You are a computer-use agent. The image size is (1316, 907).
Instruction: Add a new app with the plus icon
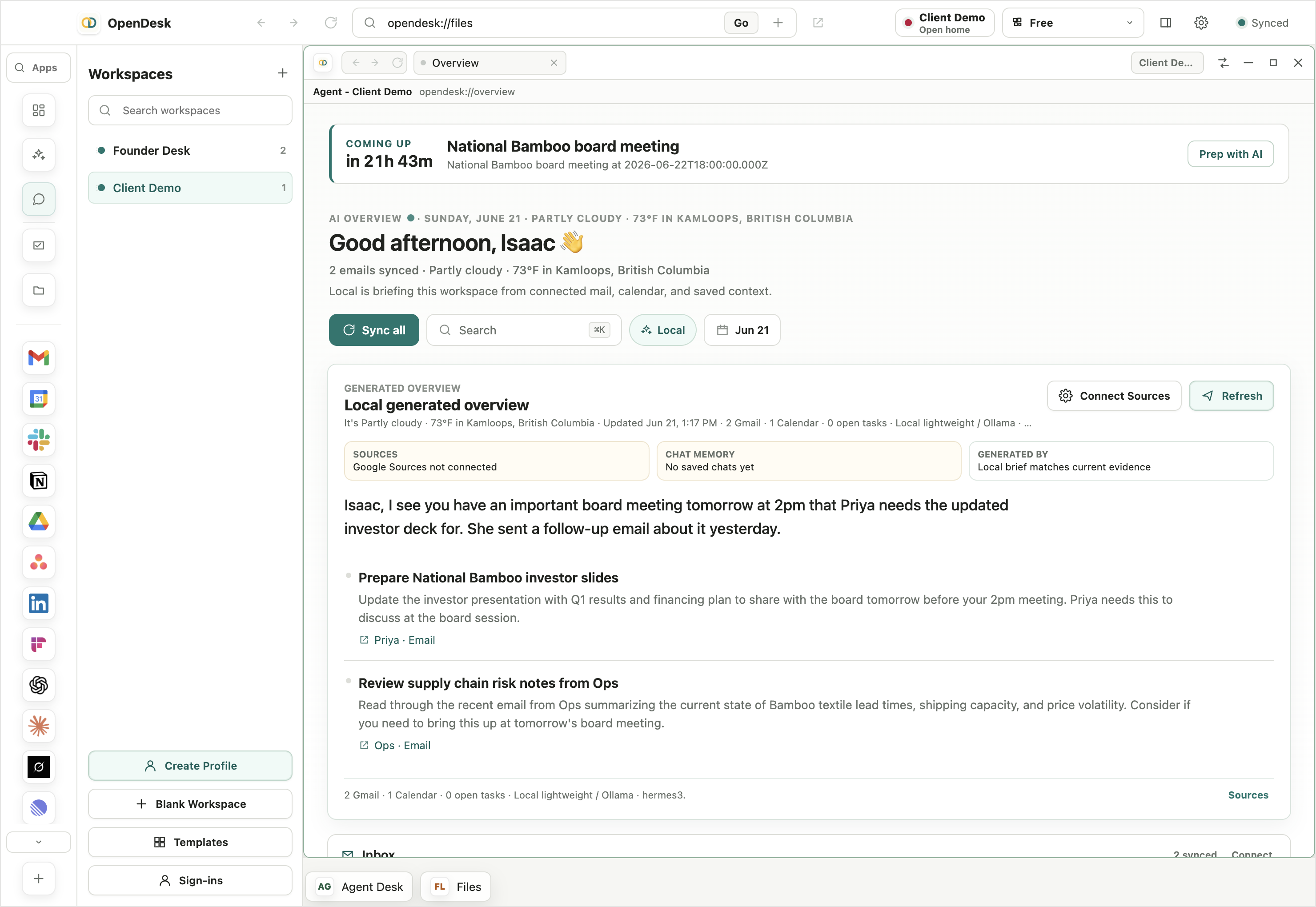coord(39,879)
